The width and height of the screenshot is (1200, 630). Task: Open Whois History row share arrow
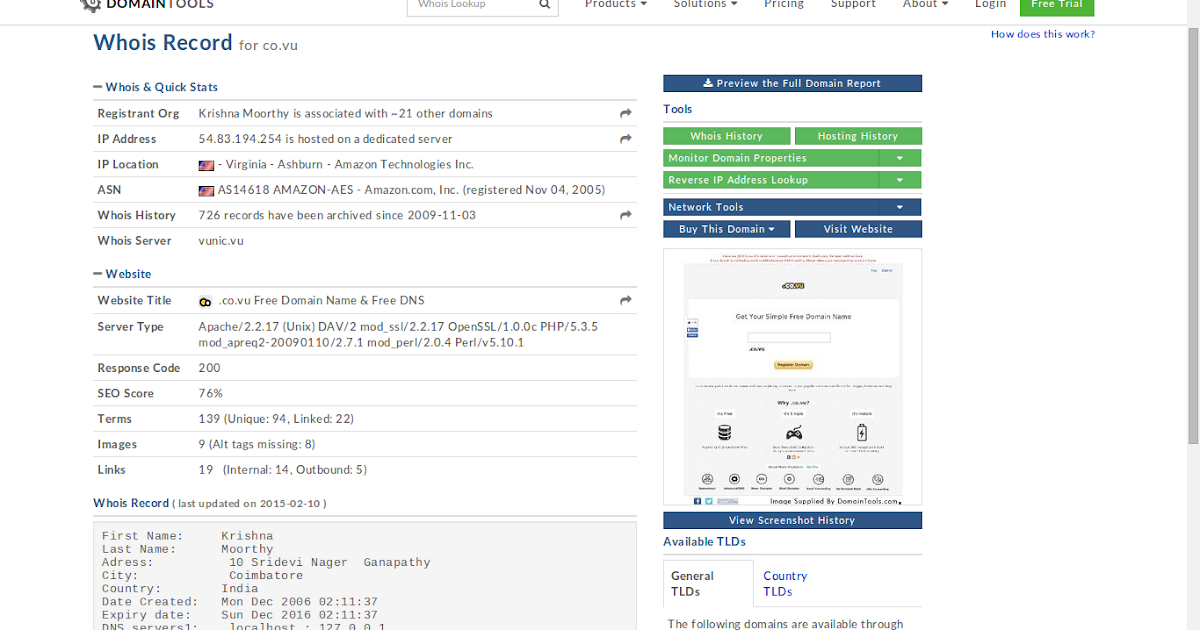(626, 215)
